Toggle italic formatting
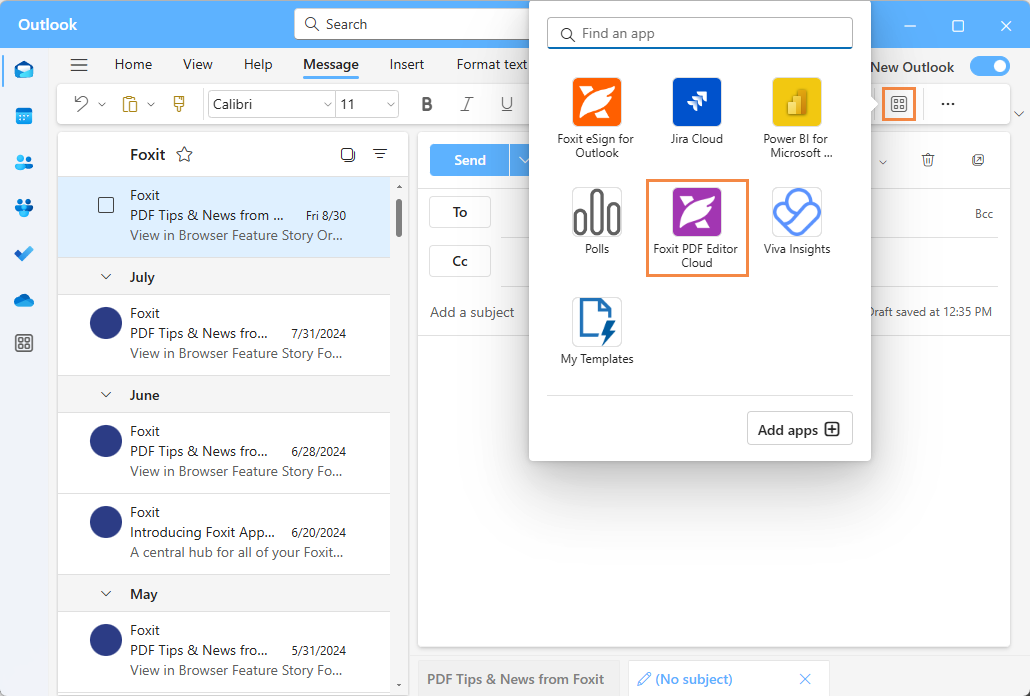 (x=466, y=103)
